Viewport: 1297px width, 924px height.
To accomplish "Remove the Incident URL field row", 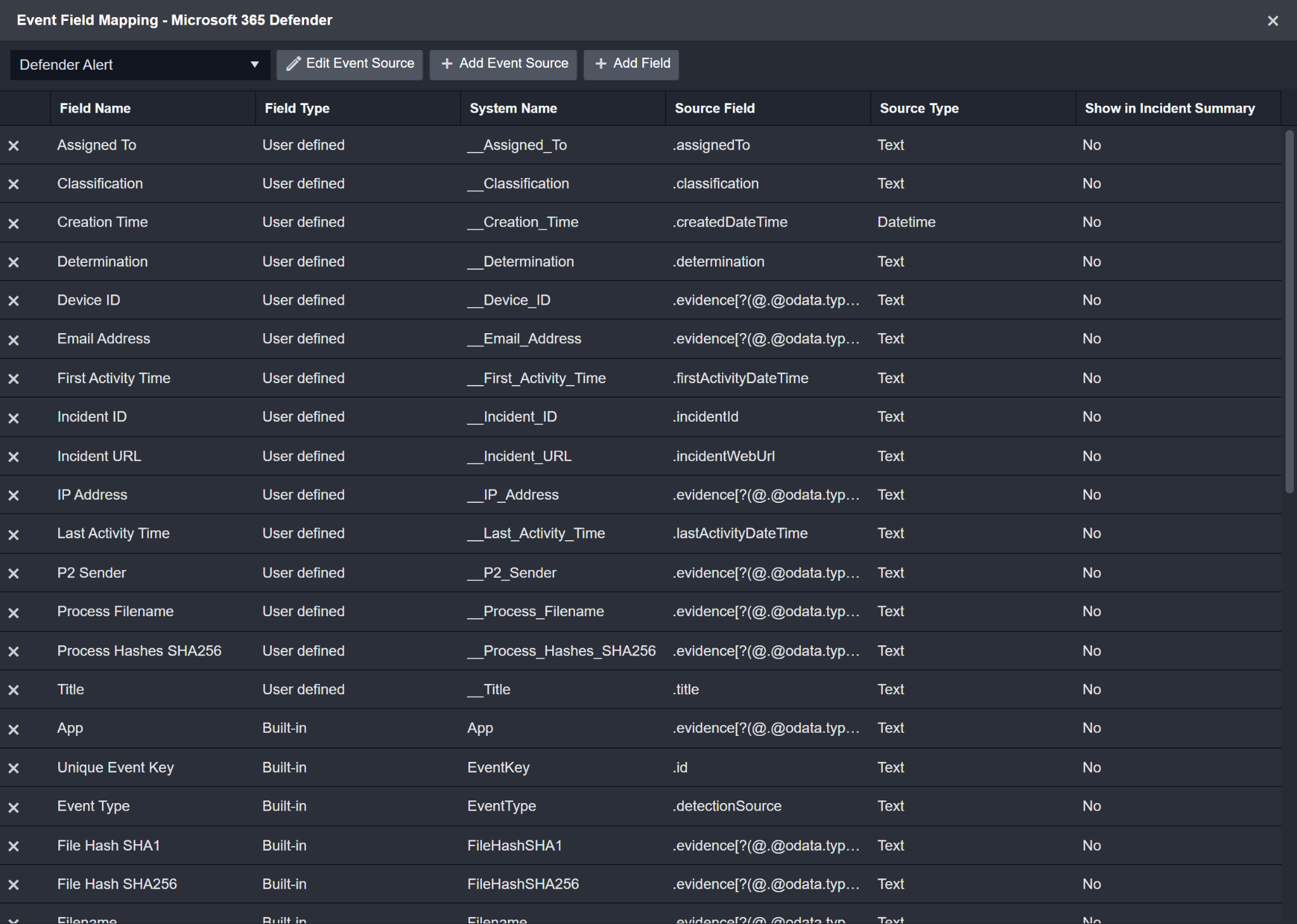I will [x=13, y=457].
